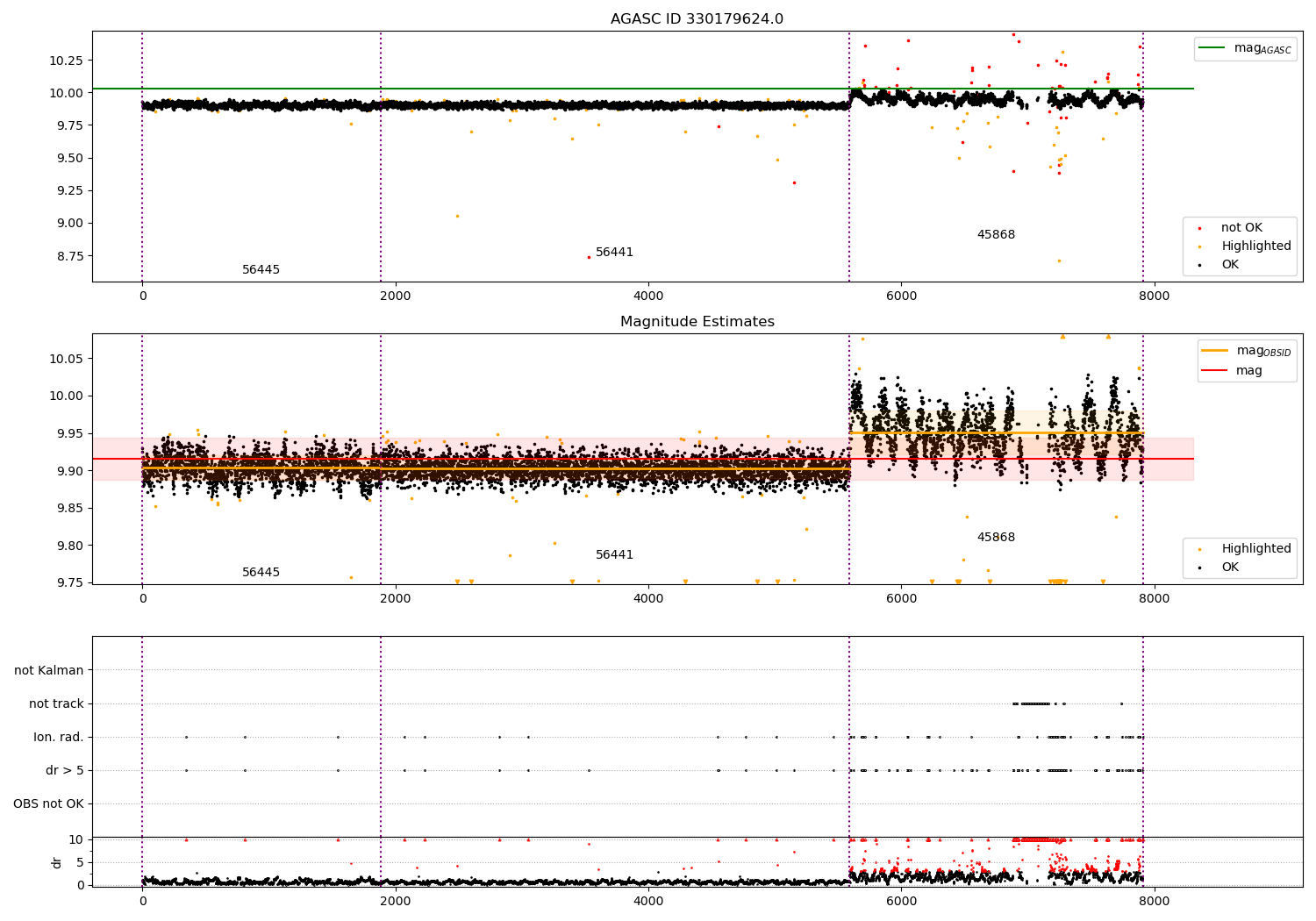Click obsid label 45868 in middle plot
The height and width of the screenshot is (921, 1316).
[x=996, y=538]
